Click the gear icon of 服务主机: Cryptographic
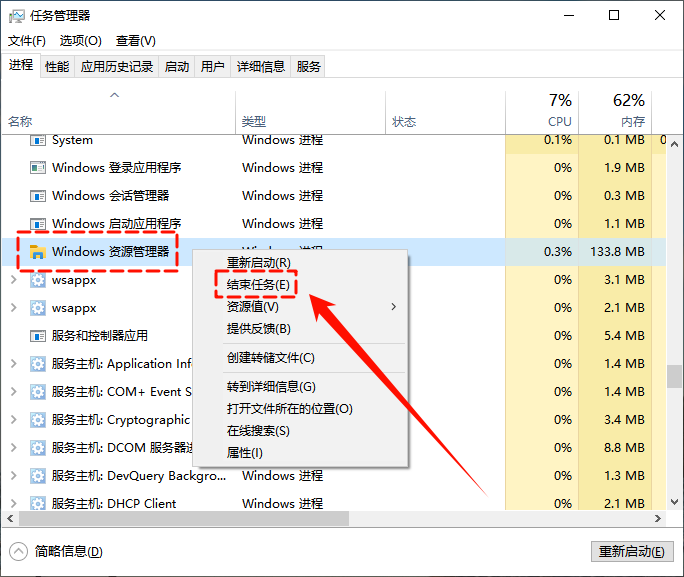Image resolution: width=684 pixels, height=577 pixels. [x=38, y=420]
